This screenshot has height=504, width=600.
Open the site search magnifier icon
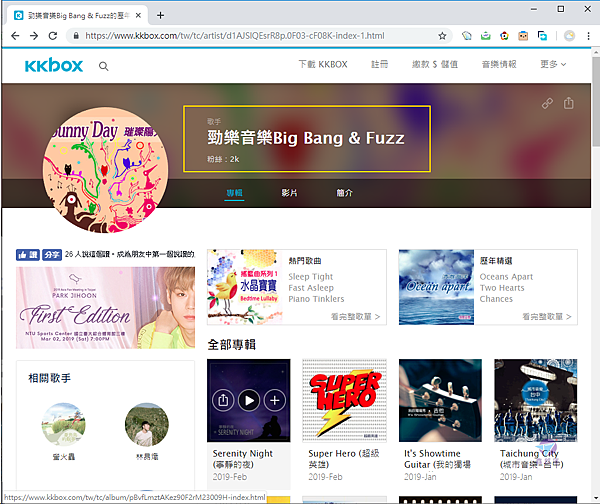(x=103, y=66)
